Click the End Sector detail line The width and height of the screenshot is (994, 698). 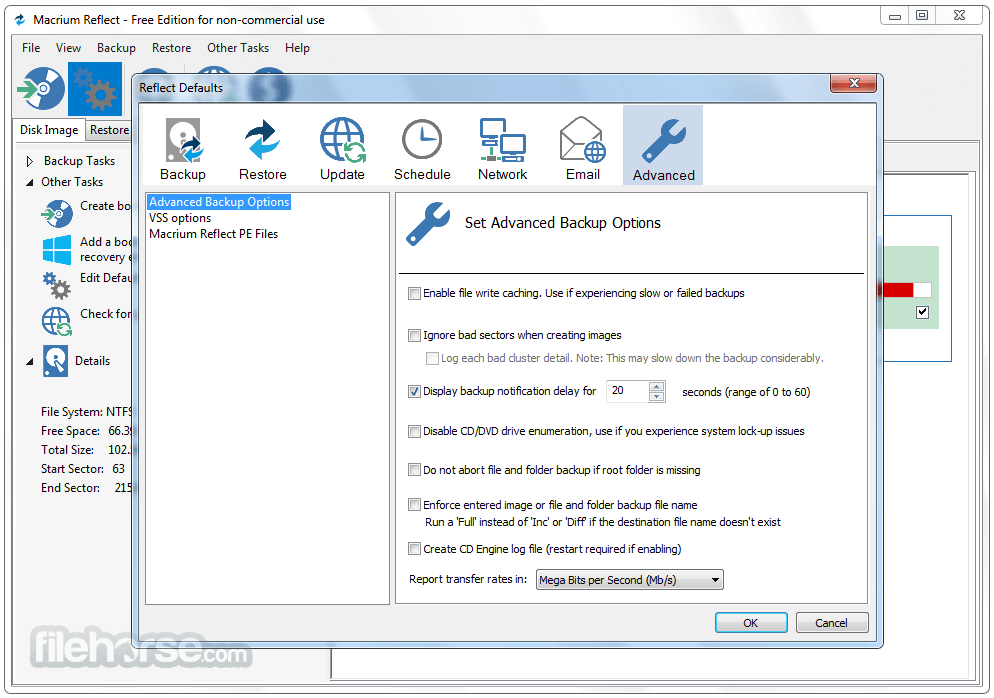86,488
